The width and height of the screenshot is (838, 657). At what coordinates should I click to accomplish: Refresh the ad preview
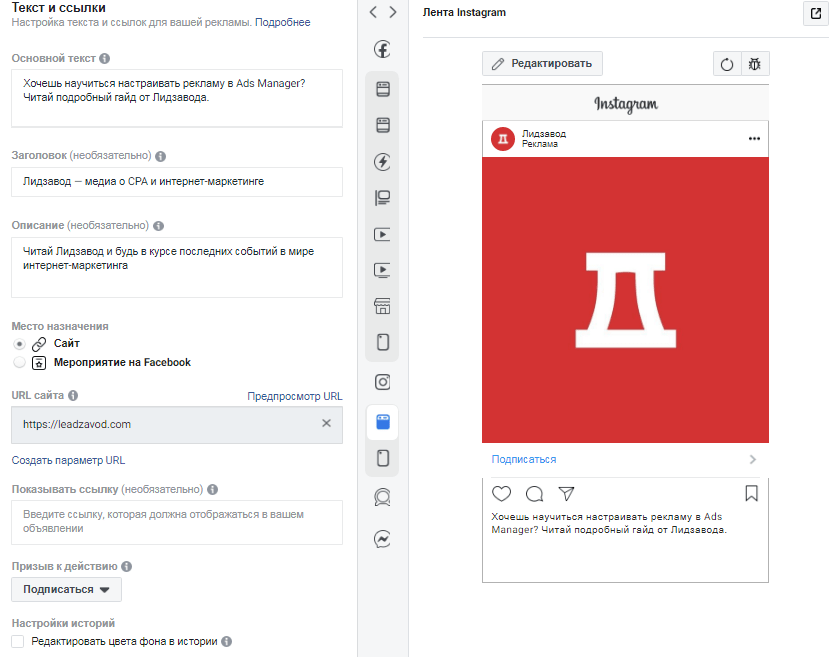click(727, 65)
